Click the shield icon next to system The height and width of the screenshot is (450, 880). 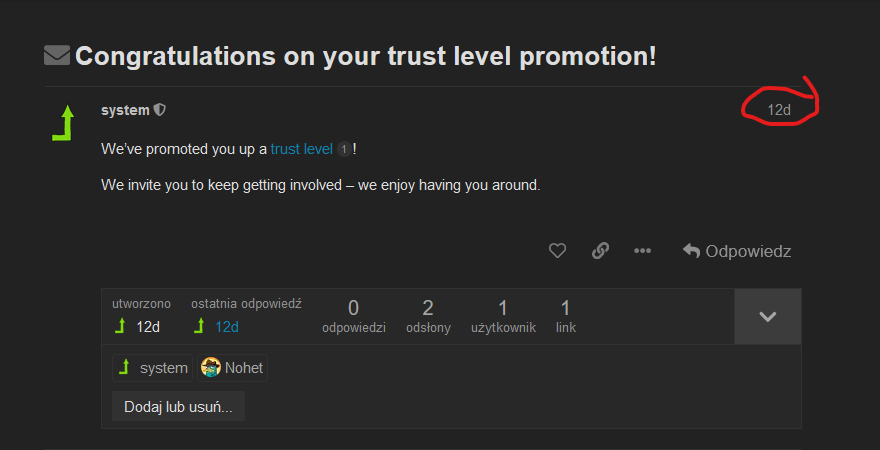[x=160, y=110]
